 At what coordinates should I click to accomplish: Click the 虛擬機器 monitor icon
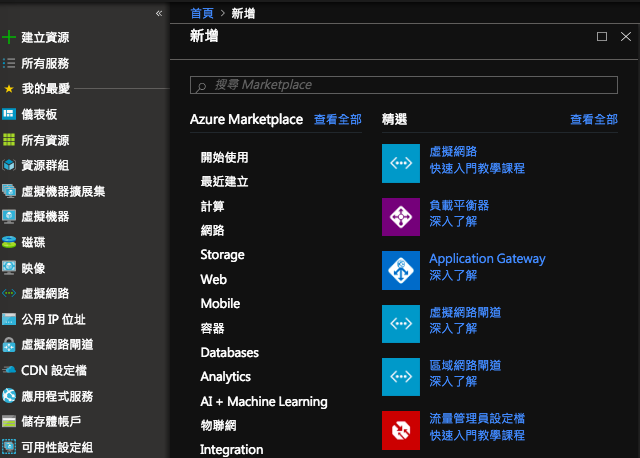(9, 216)
